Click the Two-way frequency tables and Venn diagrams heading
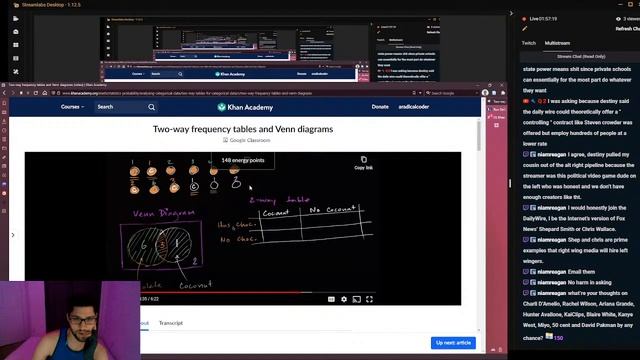The height and width of the screenshot is (360, 640). (x=243, y=129)
